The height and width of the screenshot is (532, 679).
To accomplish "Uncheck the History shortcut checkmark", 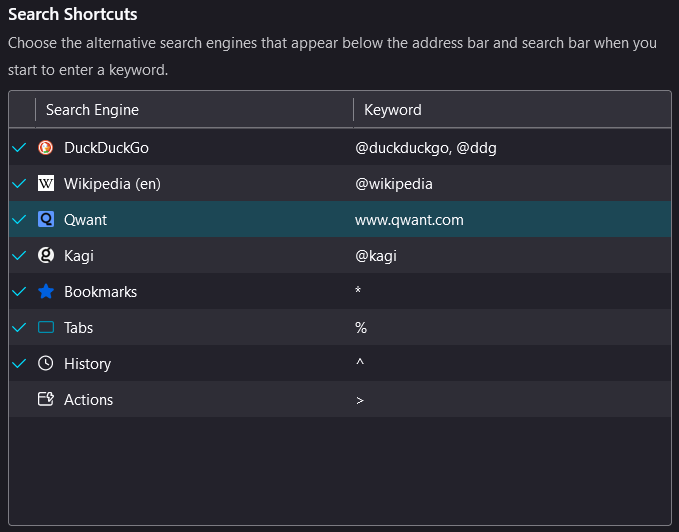I will 19,363.
